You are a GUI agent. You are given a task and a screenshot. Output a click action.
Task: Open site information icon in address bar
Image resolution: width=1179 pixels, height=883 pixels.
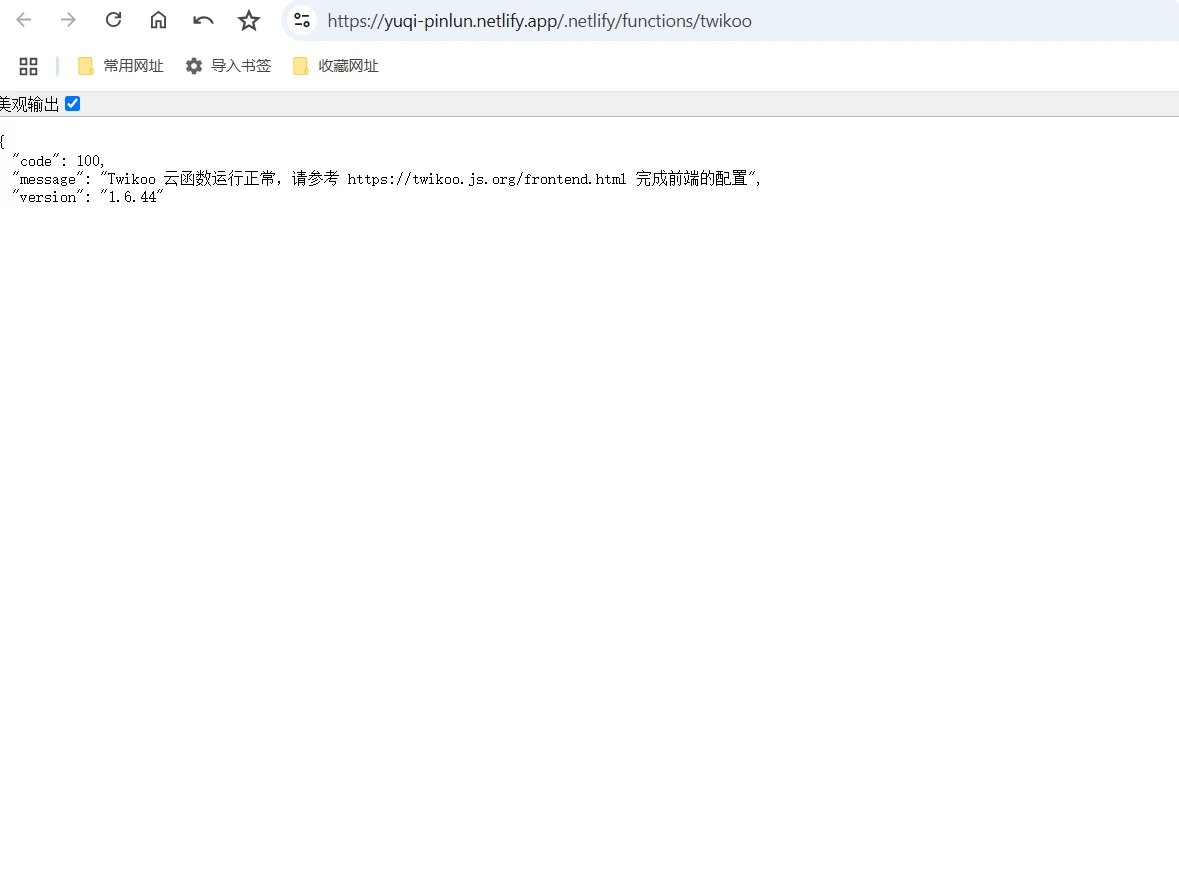pyautogui.click(x=302, y=20)
